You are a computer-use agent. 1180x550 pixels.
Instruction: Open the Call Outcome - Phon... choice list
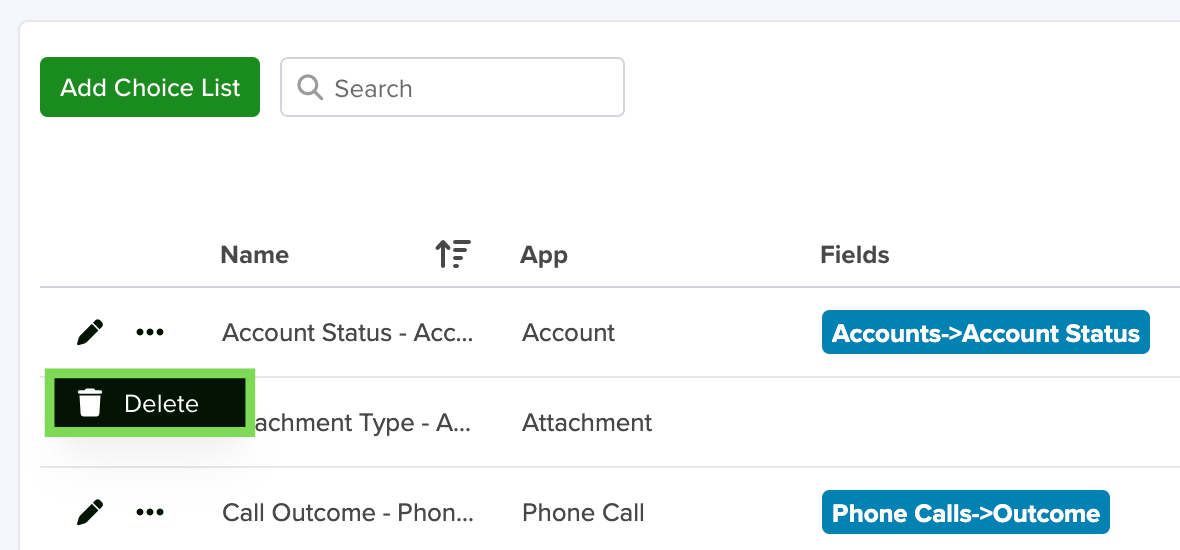click(x=348, y=513)
